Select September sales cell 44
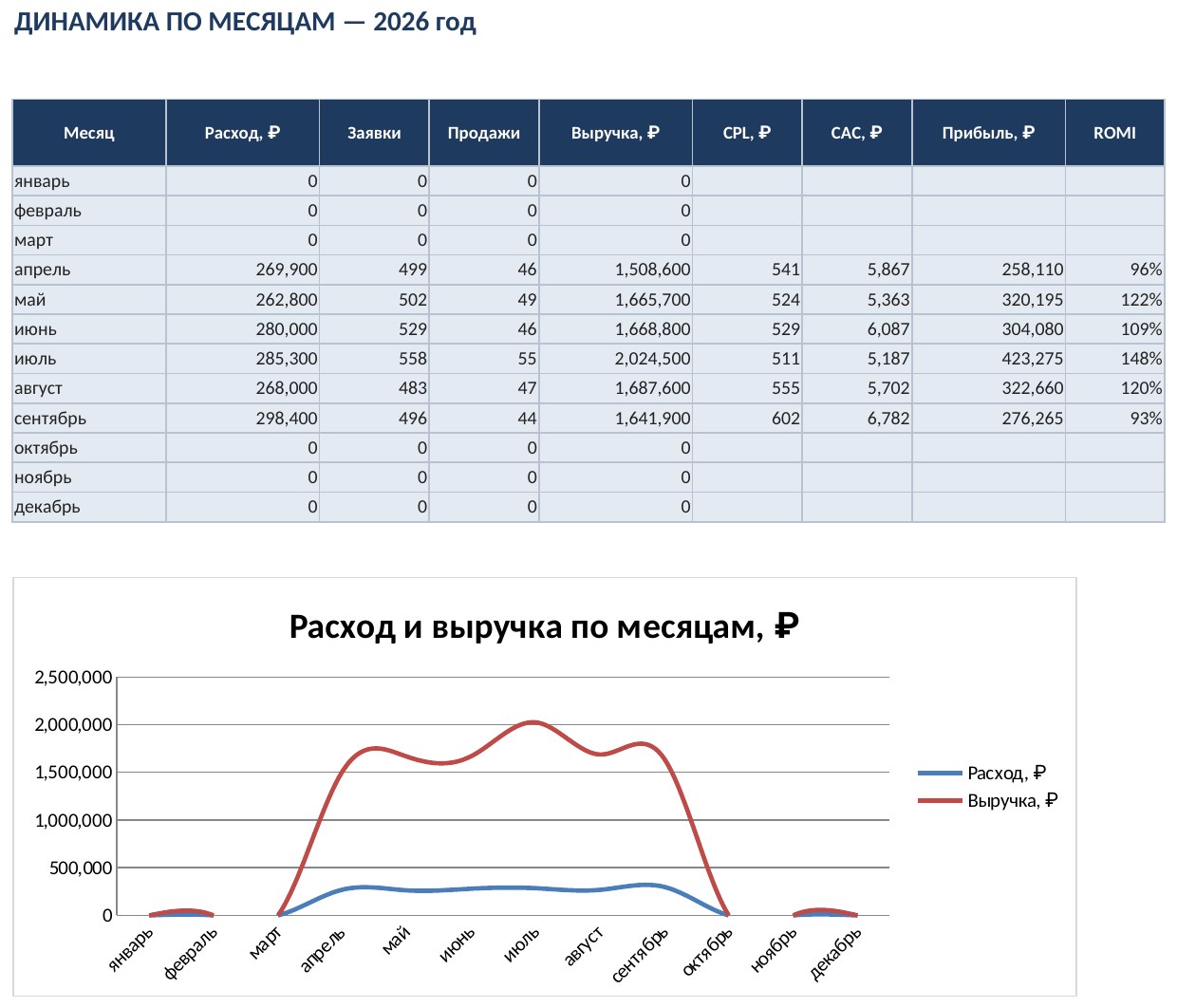Screen dimensions: 1177x1008 [484, 419]
